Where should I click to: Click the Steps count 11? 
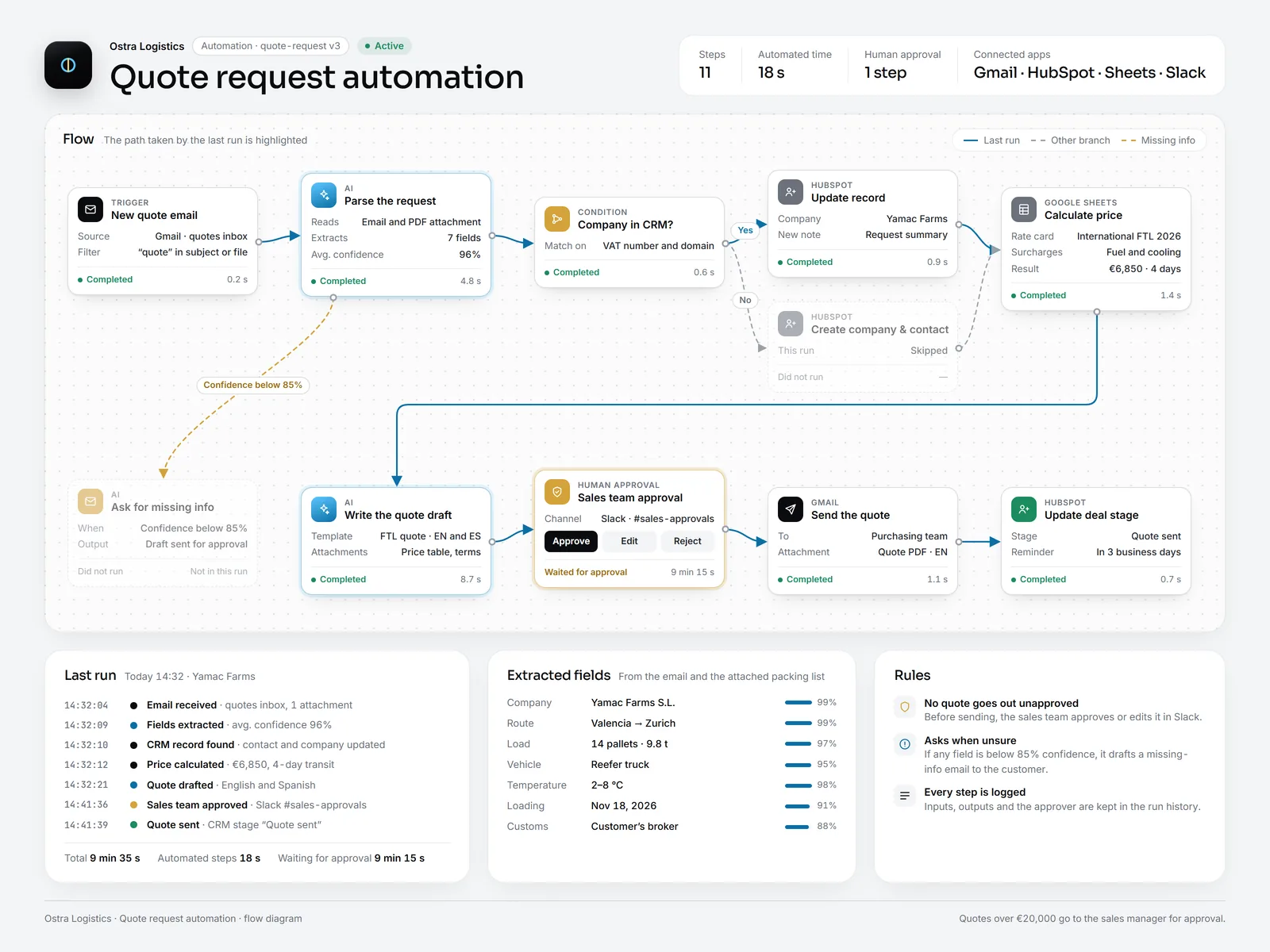(x=705, y=73)
